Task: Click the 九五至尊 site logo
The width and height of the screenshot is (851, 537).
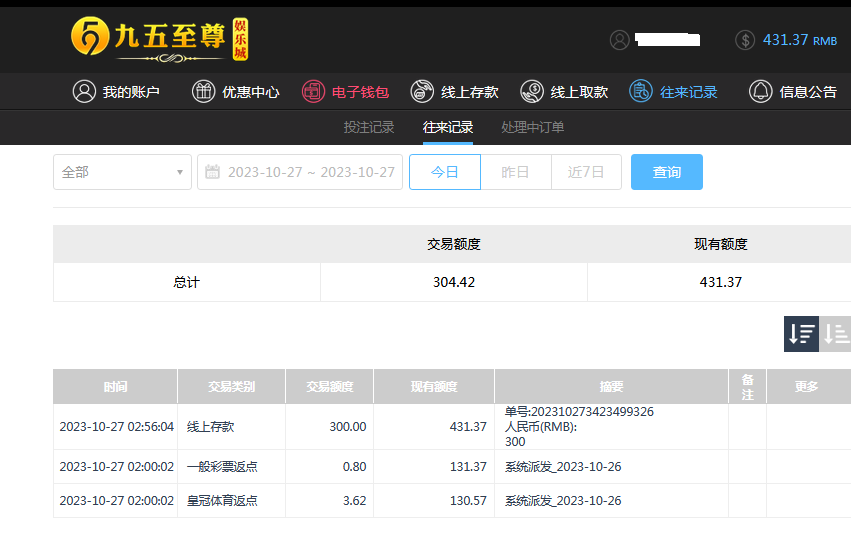Action: click(x=159, y=38)
